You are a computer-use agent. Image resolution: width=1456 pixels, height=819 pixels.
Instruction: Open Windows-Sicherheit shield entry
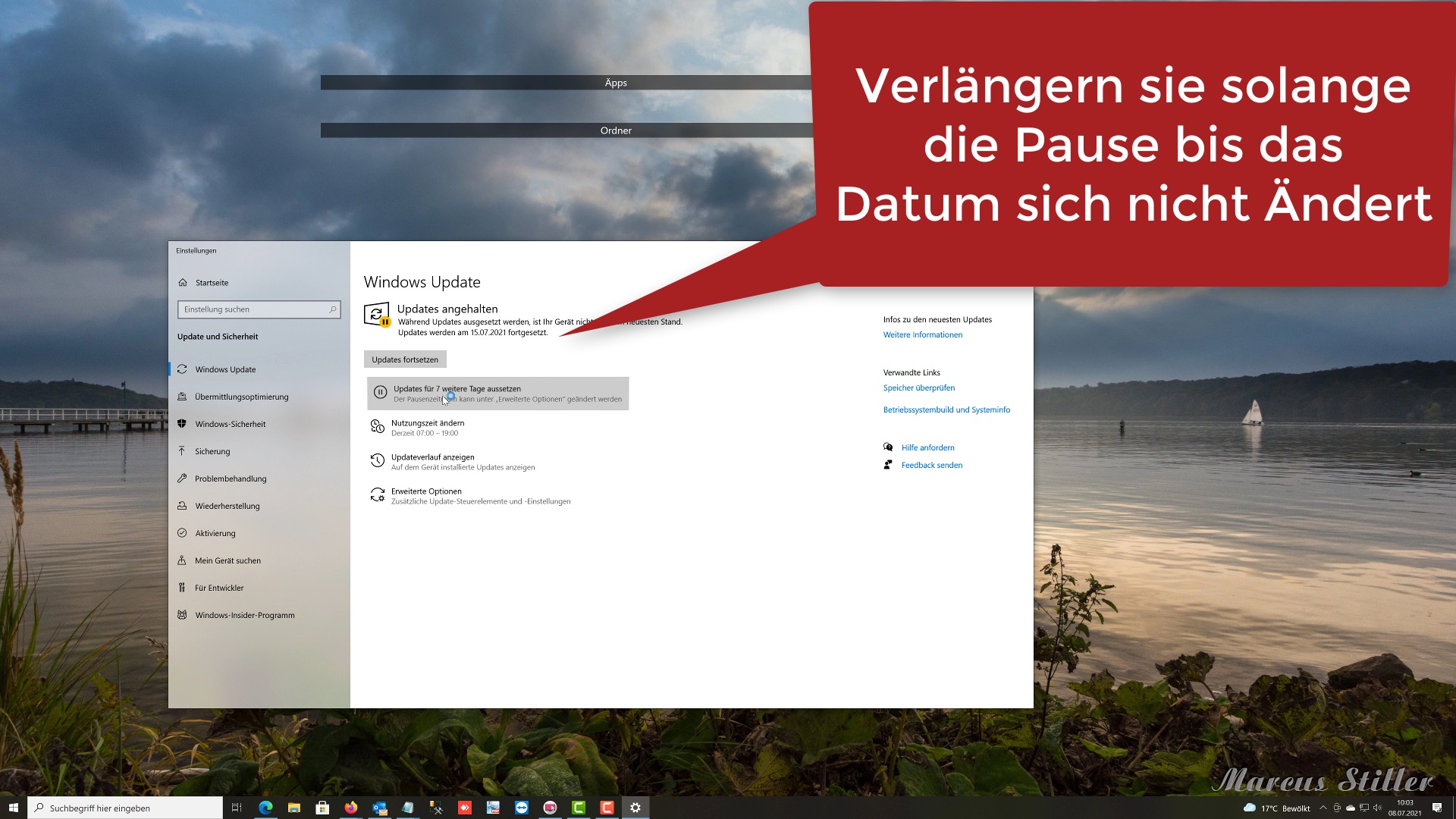(x=230, y=424)
